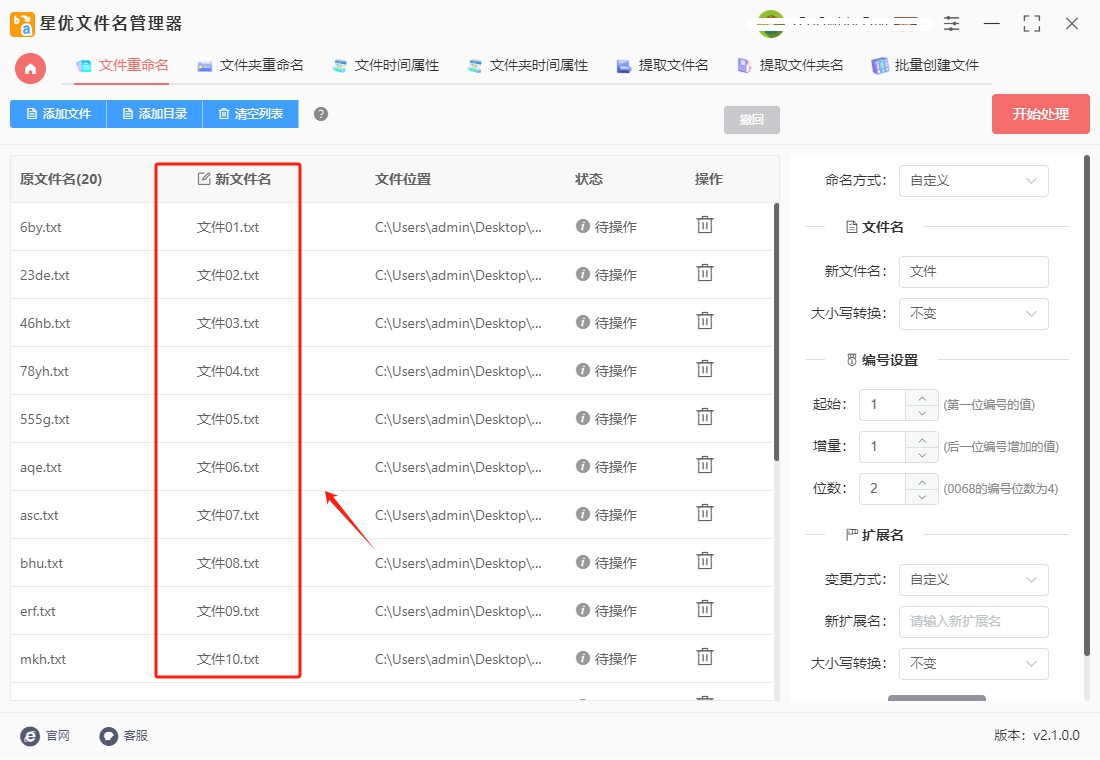Select the 文件10.txt new file name
The height and width of the screenshot is (760, 1100).
click(x=228, y=659)
